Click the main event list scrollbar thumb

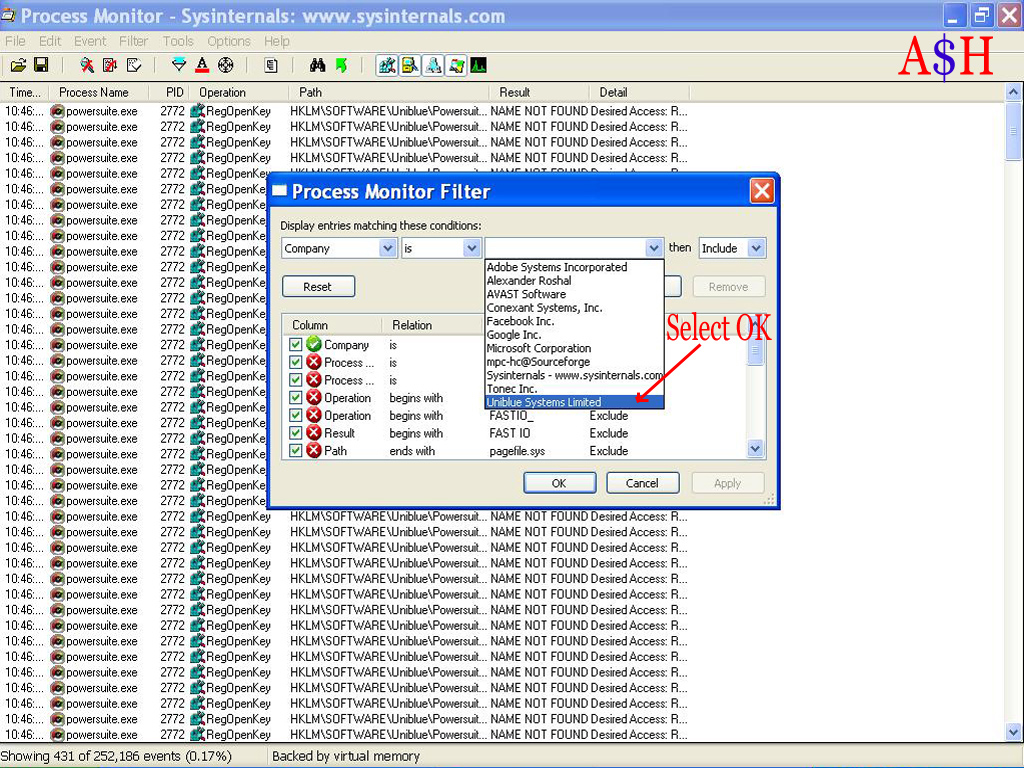point(1014,131)
